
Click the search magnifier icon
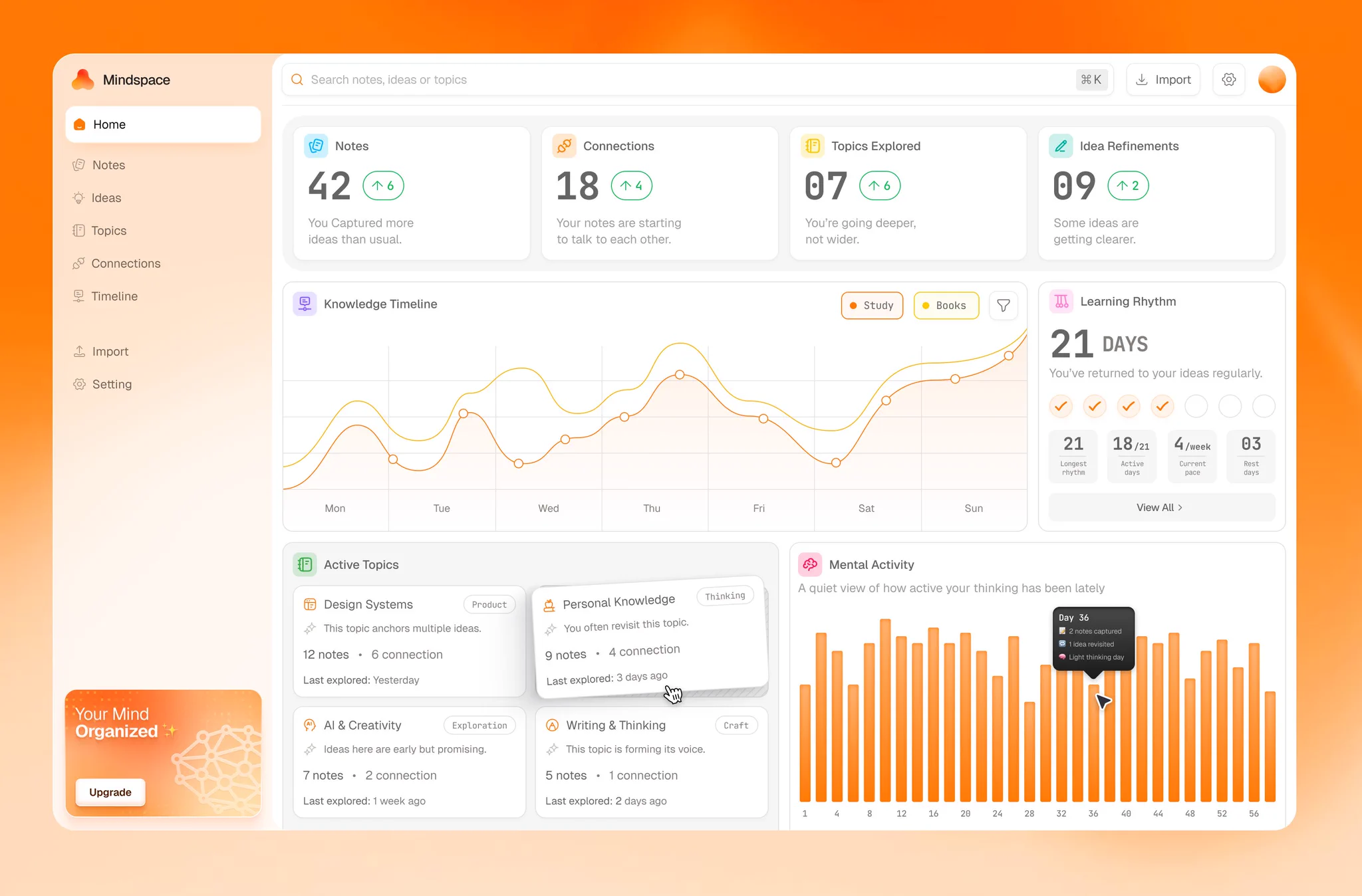pyautogui.click(x=297, y=80)
